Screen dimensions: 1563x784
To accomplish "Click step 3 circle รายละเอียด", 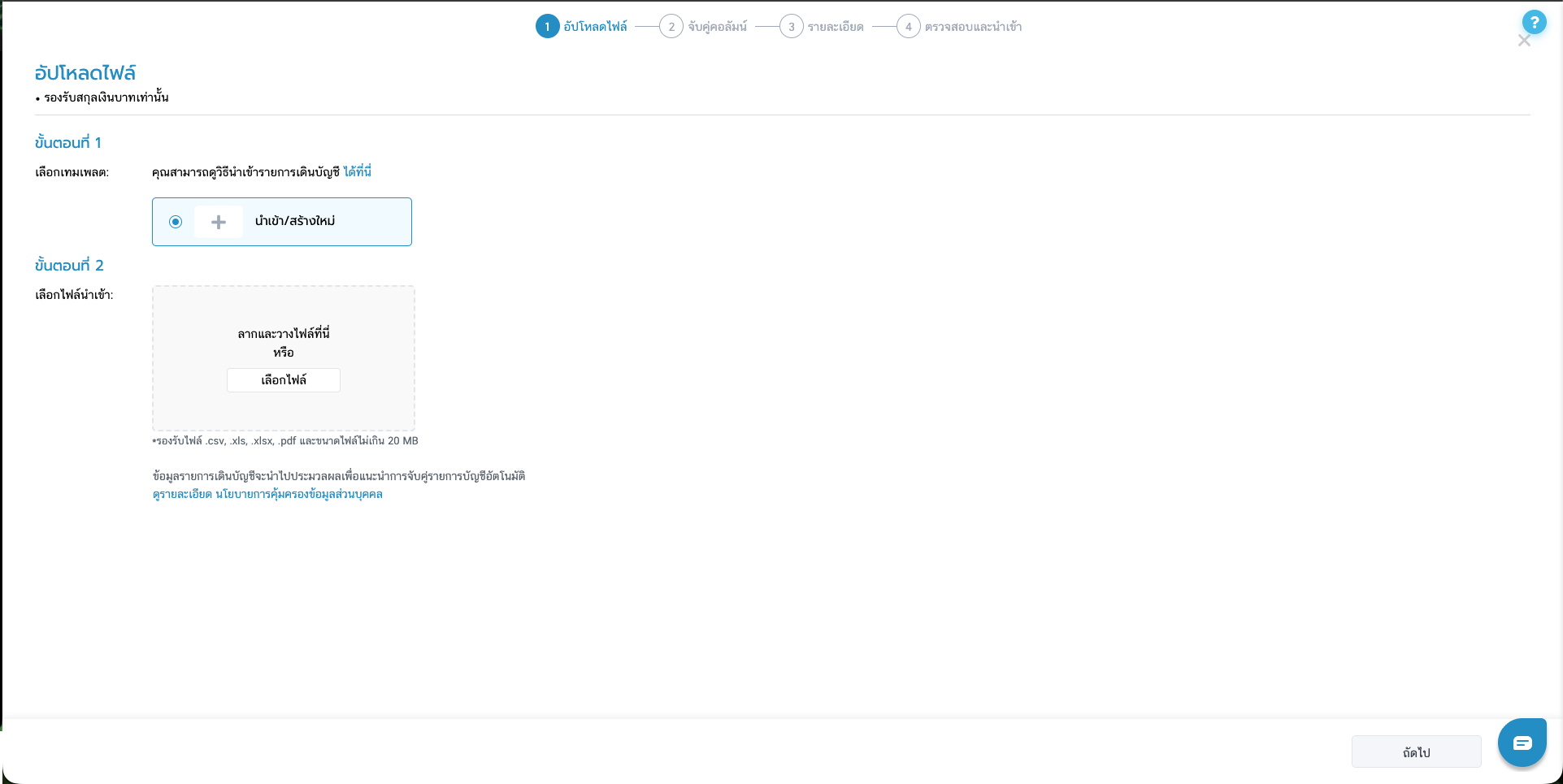I will [791, 26].
